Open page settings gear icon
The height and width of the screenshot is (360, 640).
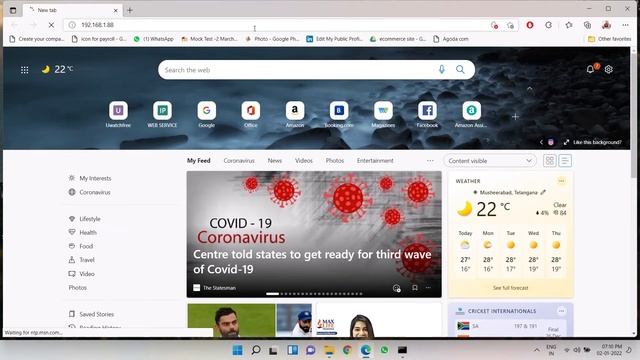pos(609,69)
